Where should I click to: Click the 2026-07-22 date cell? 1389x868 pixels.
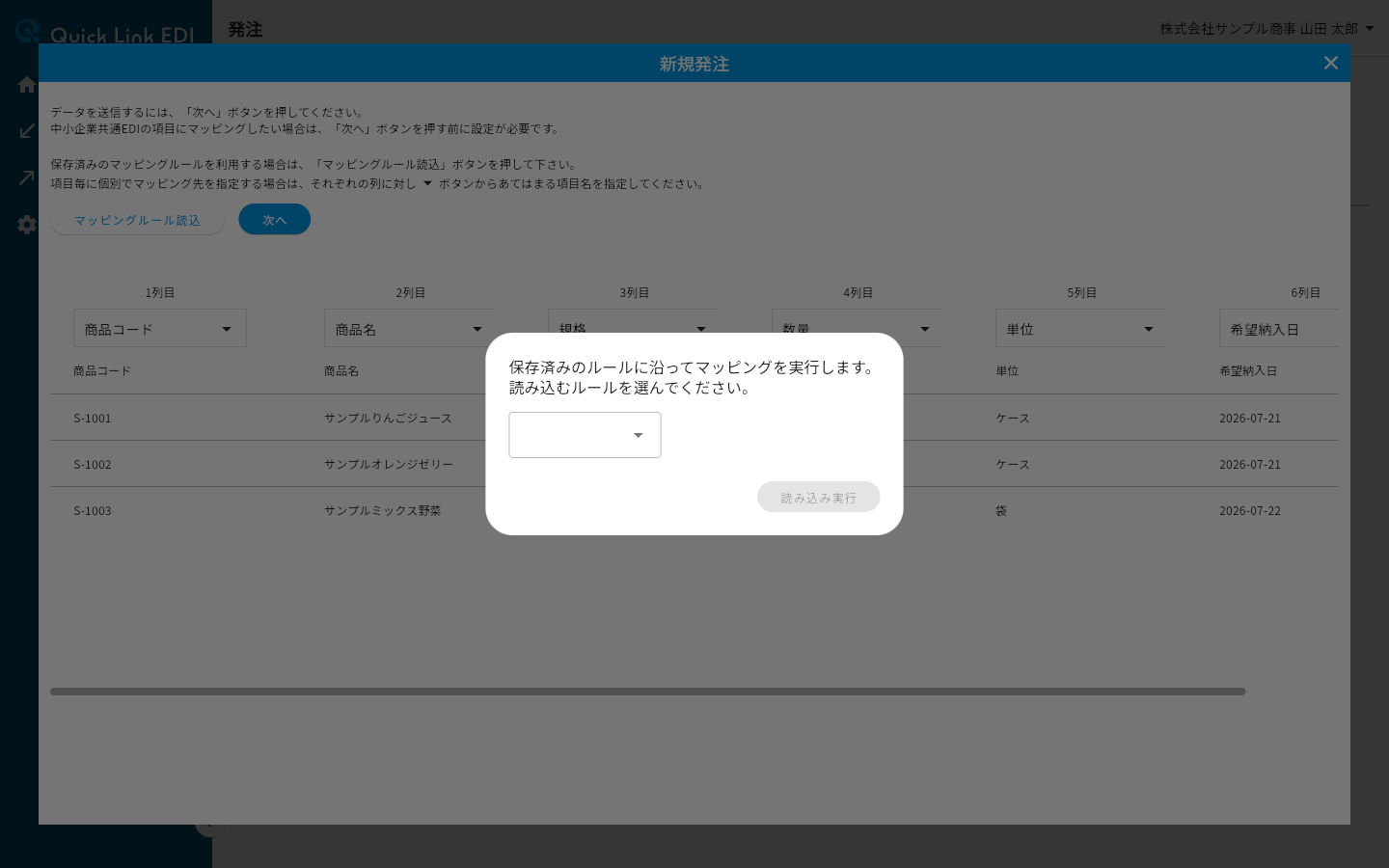coord(1250,510)
